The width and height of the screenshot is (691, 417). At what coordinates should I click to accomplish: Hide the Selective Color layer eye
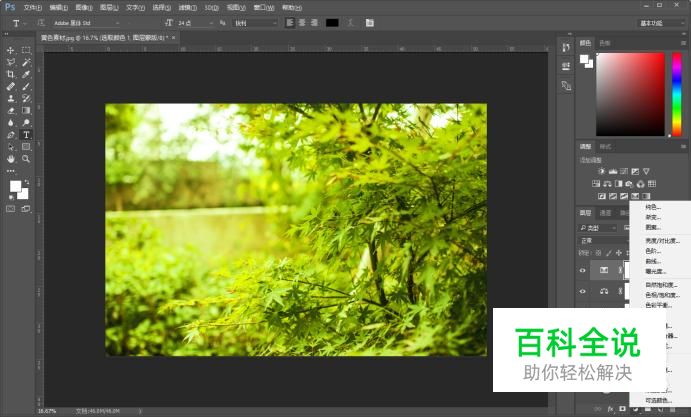(x=583, y=270)
